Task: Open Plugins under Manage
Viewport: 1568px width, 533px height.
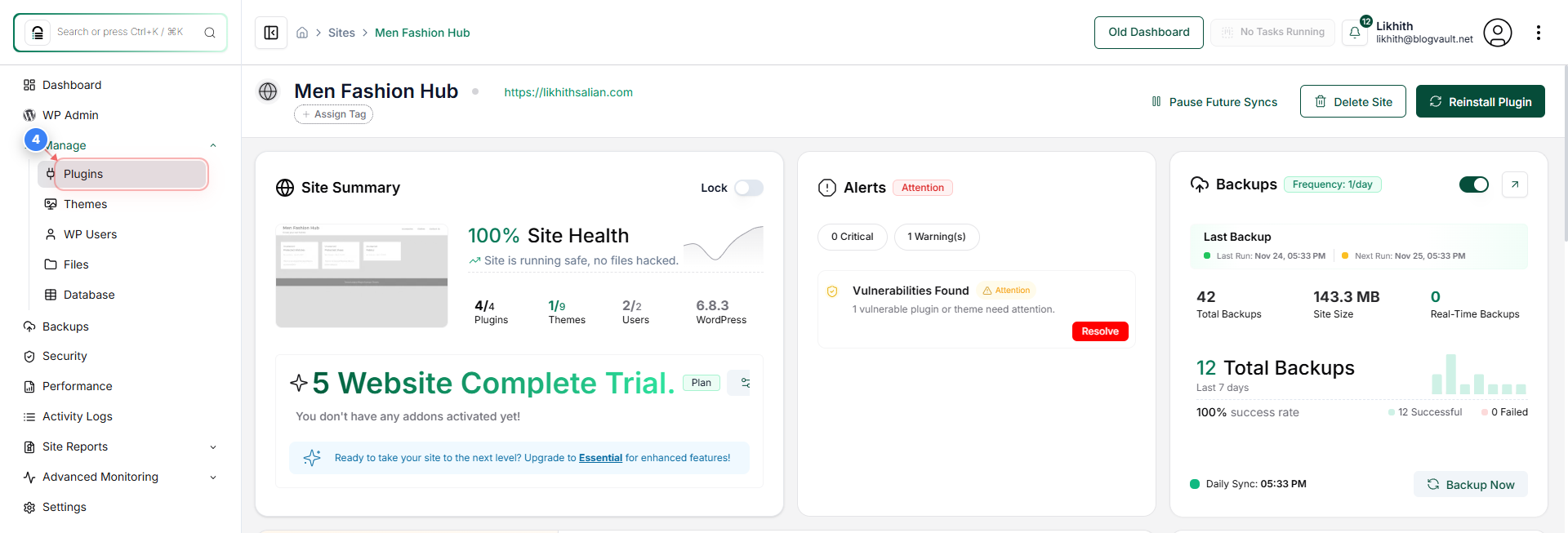Action: (x=122, y=174)
